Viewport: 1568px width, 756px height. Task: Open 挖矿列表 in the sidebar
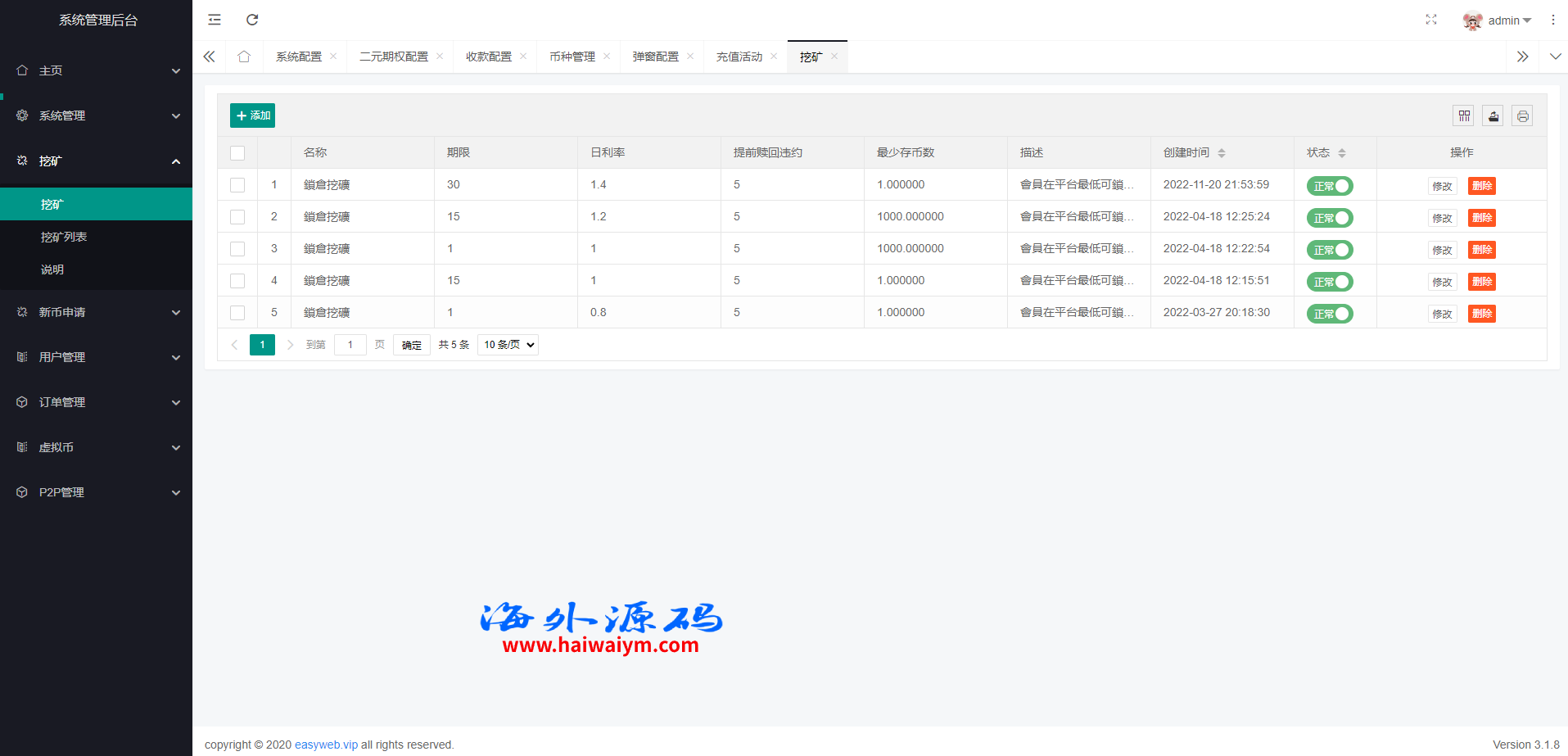(64, 237)
